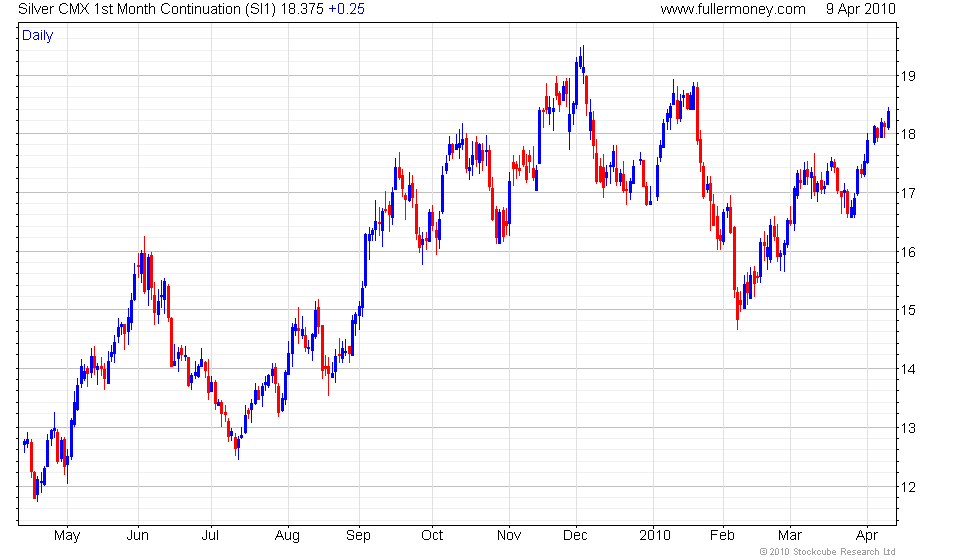Click the chart title 'Silver CMX 1st Month Continuation (SI1)'

147,9
